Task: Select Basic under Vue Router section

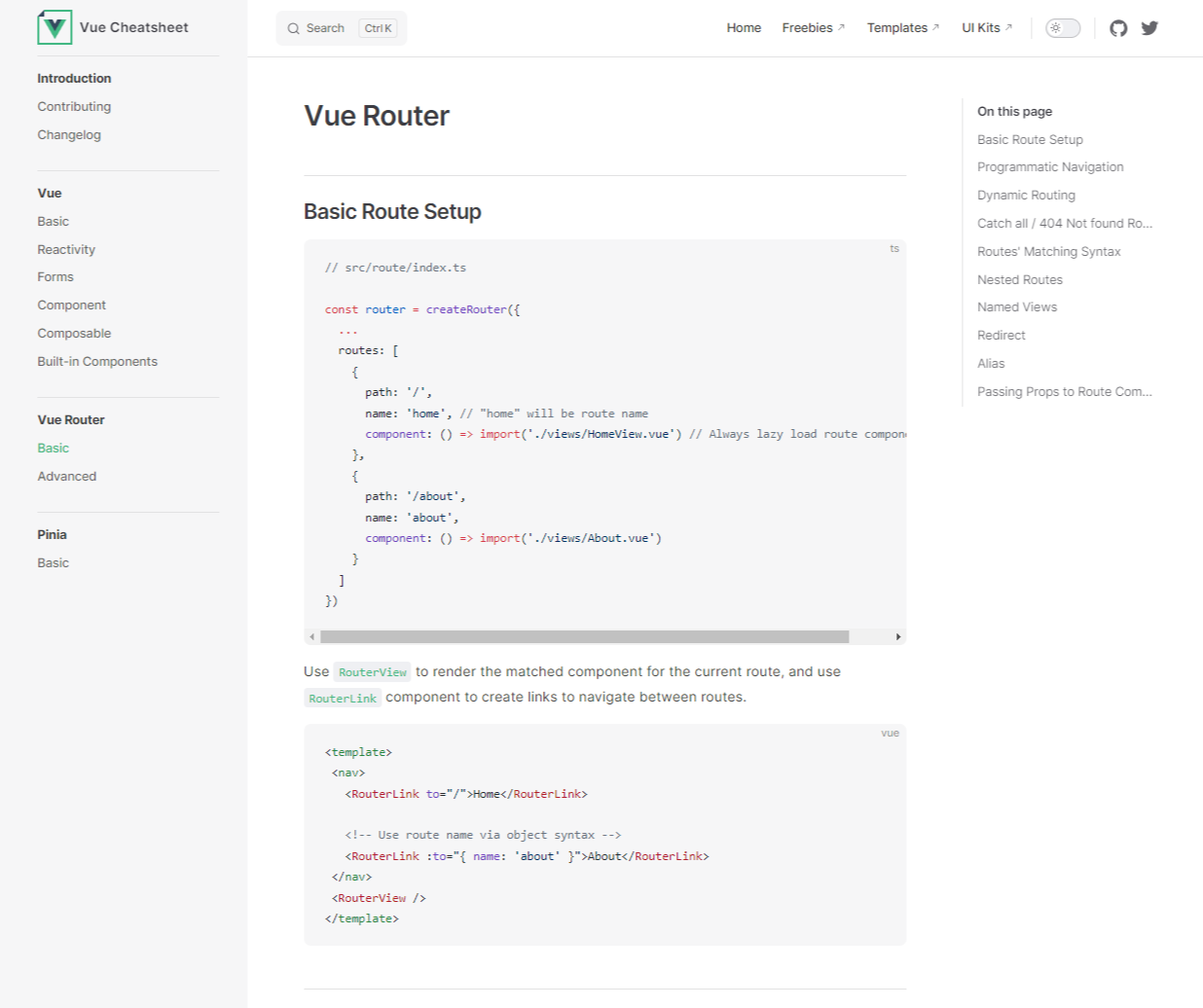Action: point(54,448)
